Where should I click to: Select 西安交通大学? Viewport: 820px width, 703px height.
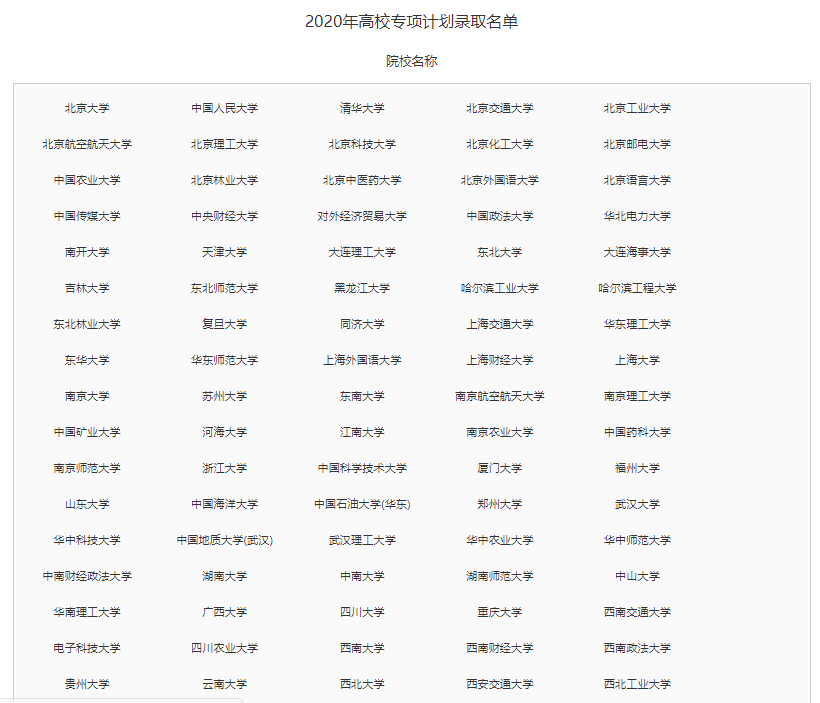(x=499, y=684)
